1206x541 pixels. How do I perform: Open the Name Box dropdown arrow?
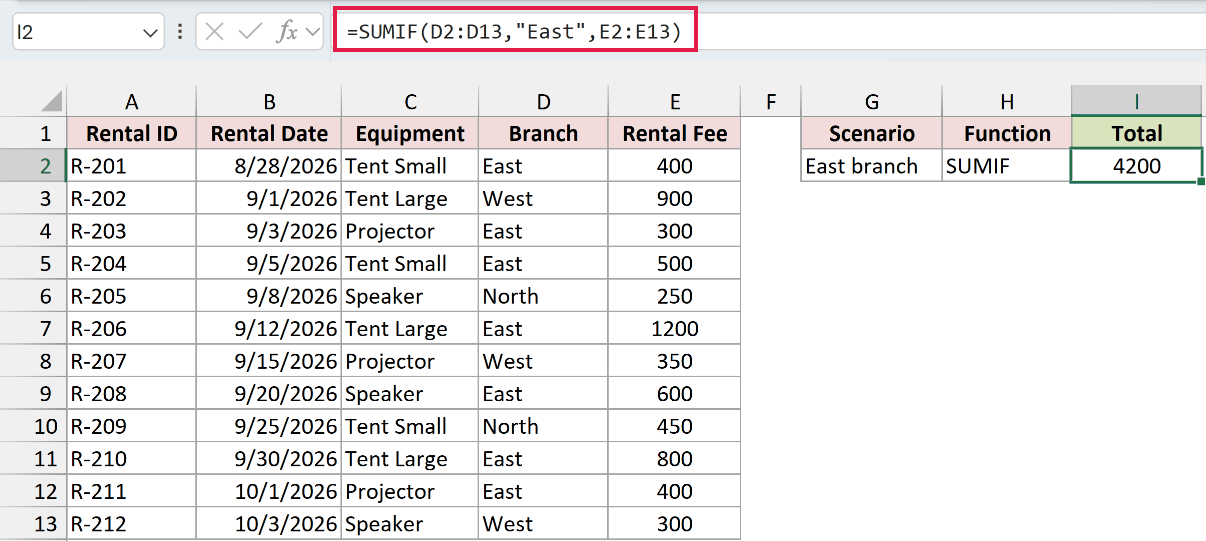tap(150, 32)
